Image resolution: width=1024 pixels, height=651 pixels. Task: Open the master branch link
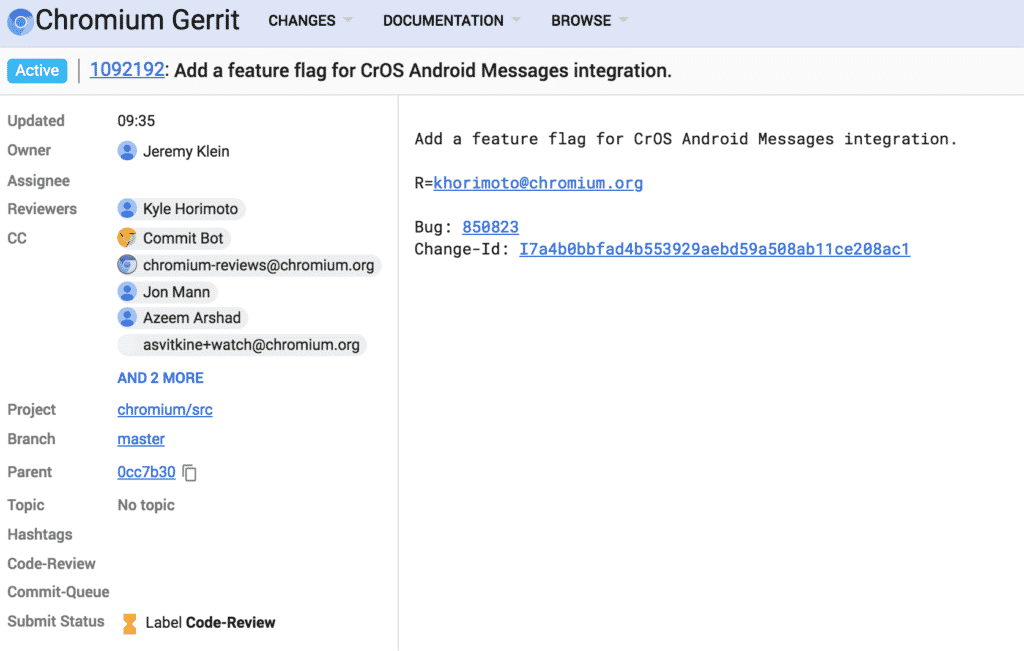tap(140, 439)
